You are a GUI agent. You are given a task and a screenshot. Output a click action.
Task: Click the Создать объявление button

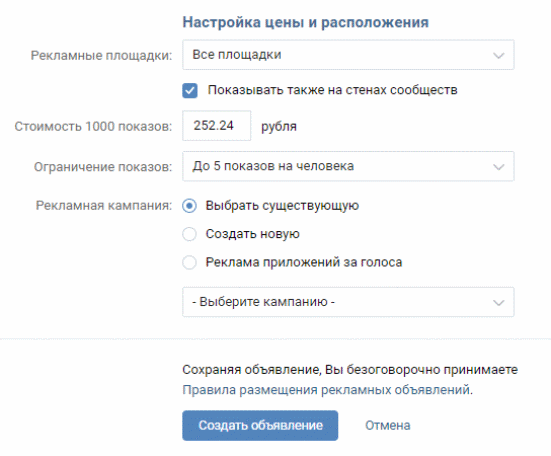pos(260,425)
